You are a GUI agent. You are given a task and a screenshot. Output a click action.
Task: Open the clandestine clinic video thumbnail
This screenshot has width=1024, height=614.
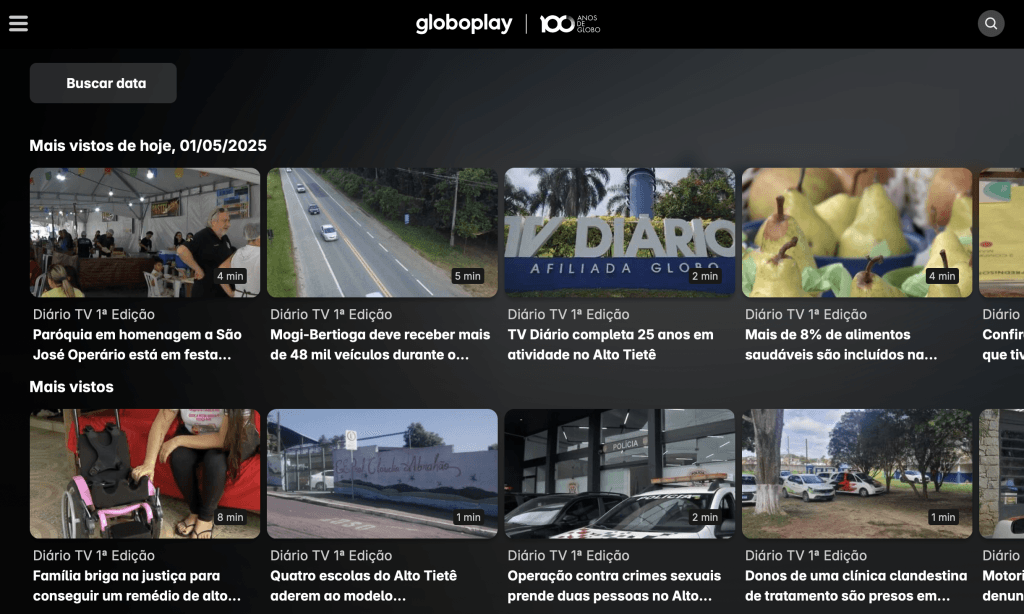coord(857,473)
